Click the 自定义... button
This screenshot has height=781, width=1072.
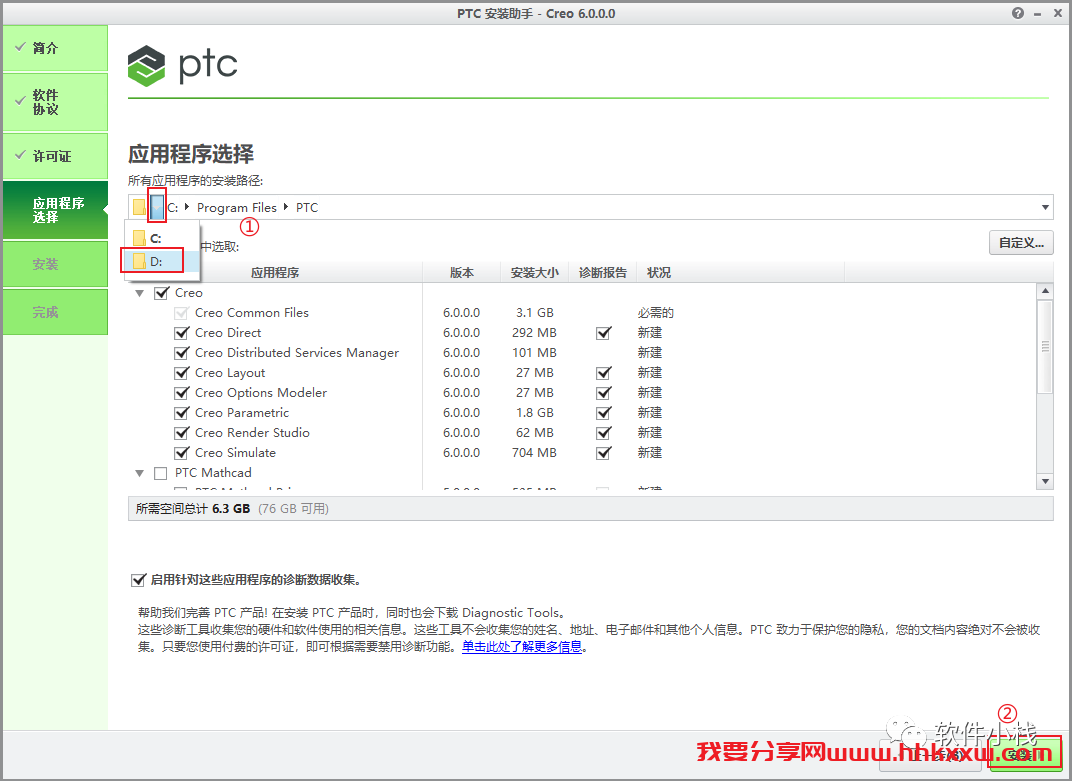click(1021, 243)
